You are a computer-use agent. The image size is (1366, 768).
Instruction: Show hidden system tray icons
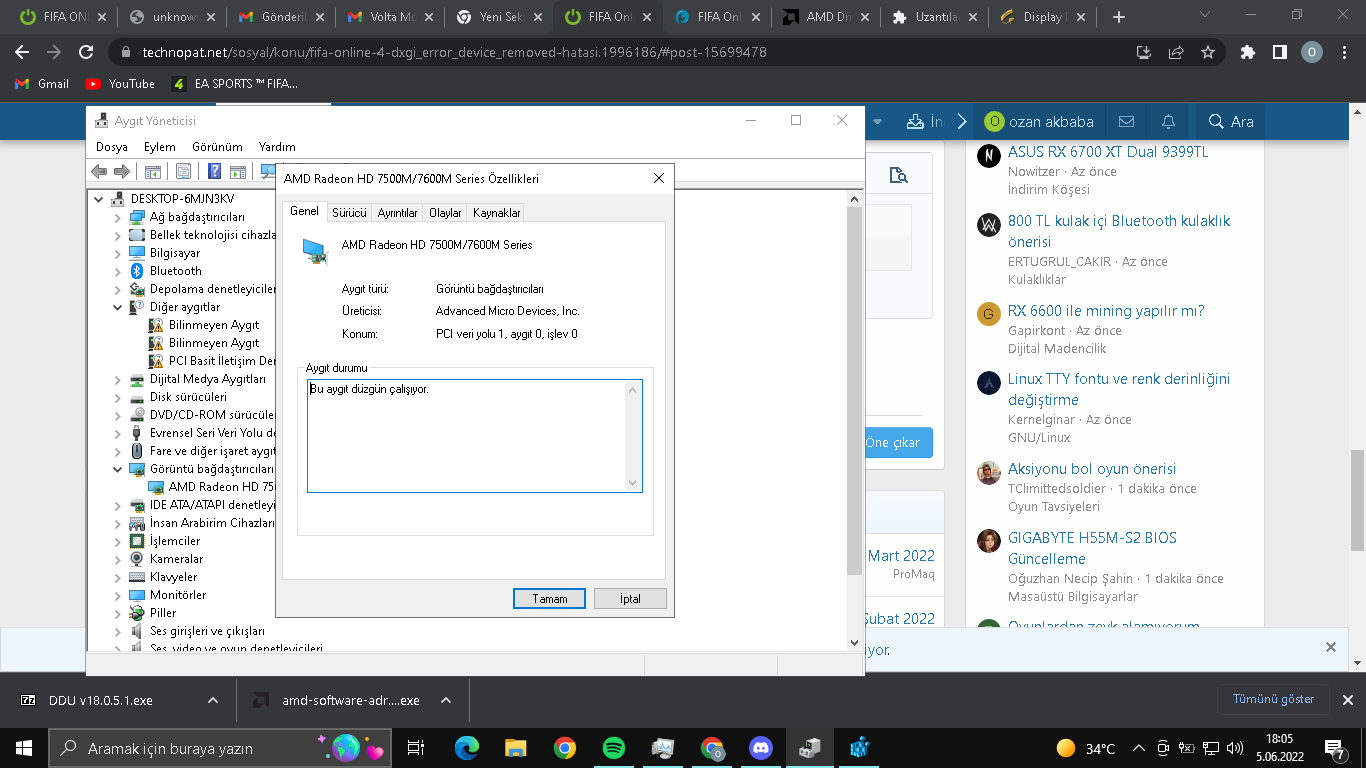pyautogui.click(x=1138, y=748)
